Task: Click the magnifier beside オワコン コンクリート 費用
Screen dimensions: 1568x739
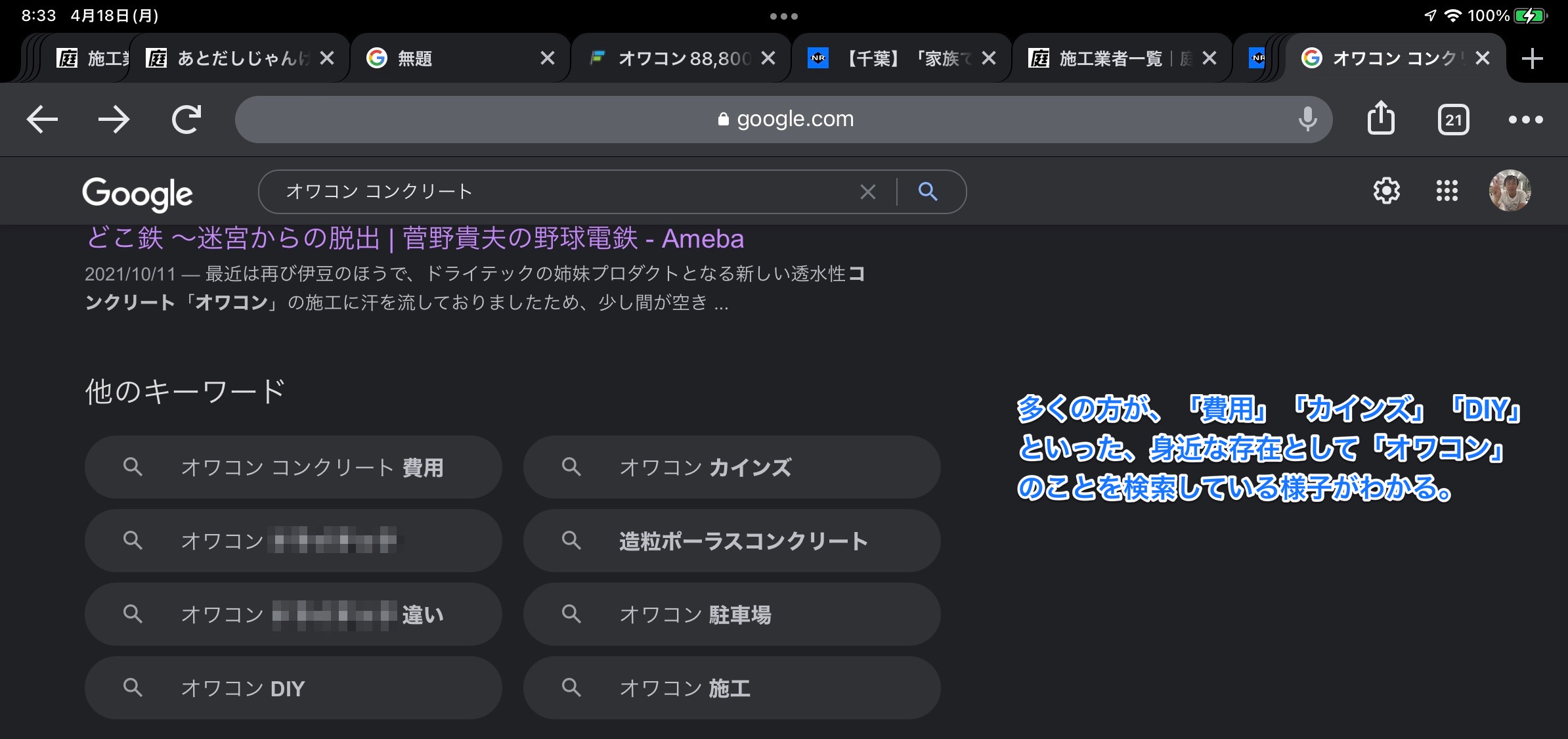Action: (x=133, y=467)
